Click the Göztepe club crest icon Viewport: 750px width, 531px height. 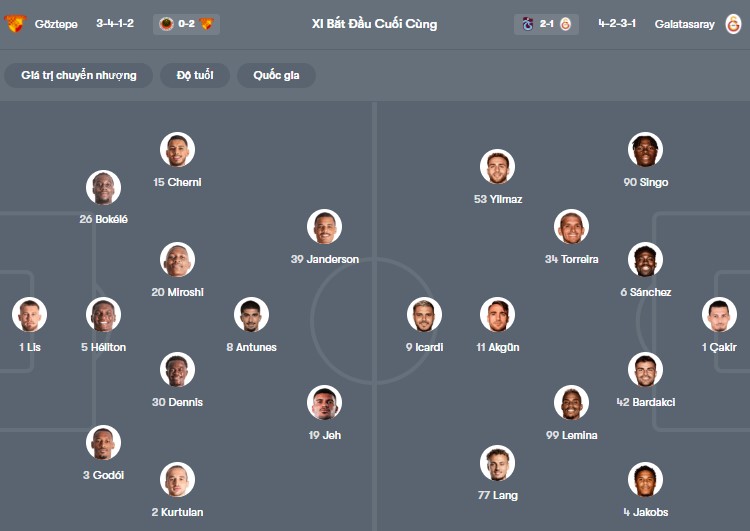14,24
